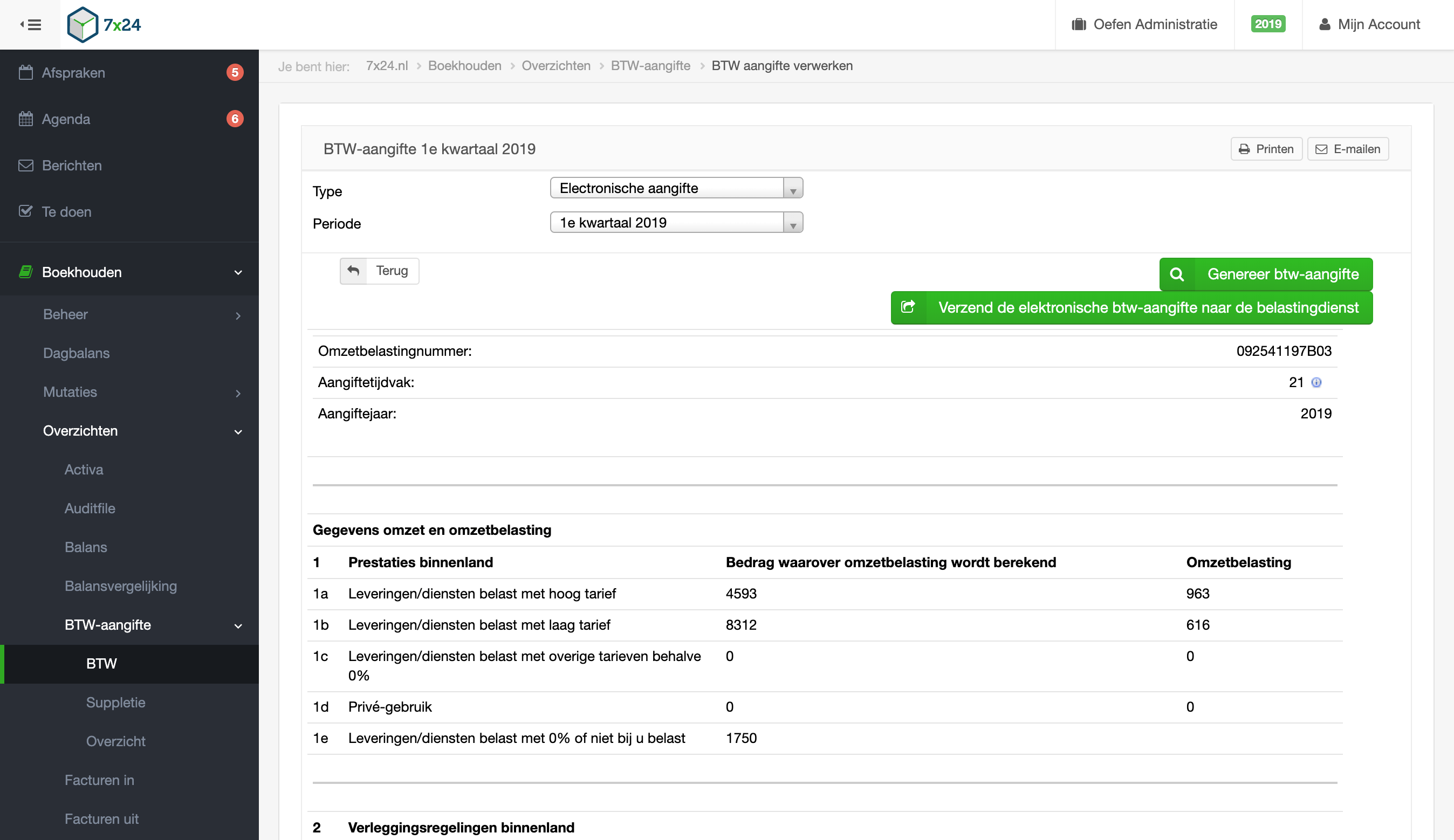Open Activa overview

click(x=129, y=470)
